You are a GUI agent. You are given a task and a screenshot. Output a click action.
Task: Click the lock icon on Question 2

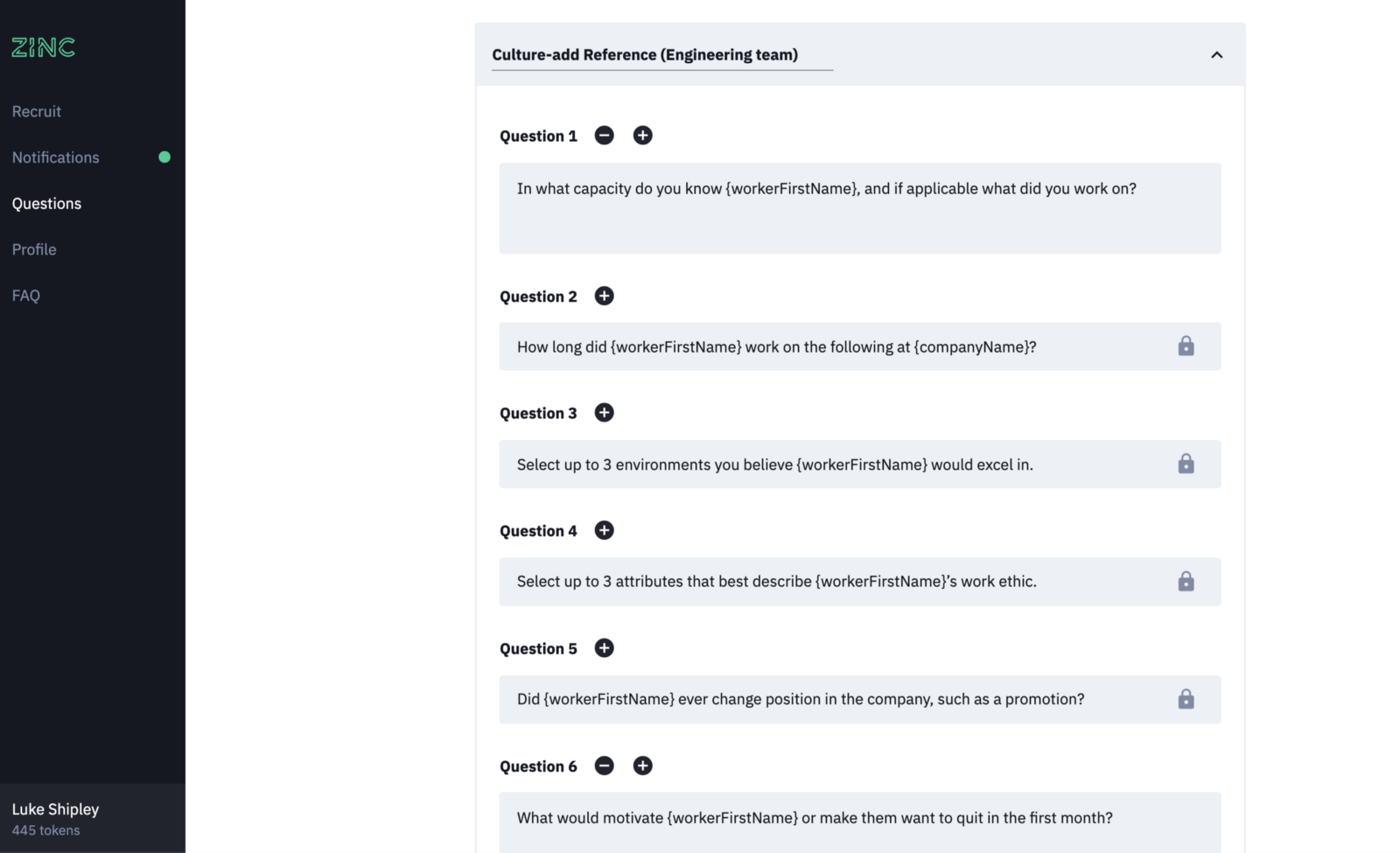tap(1186, 346)
